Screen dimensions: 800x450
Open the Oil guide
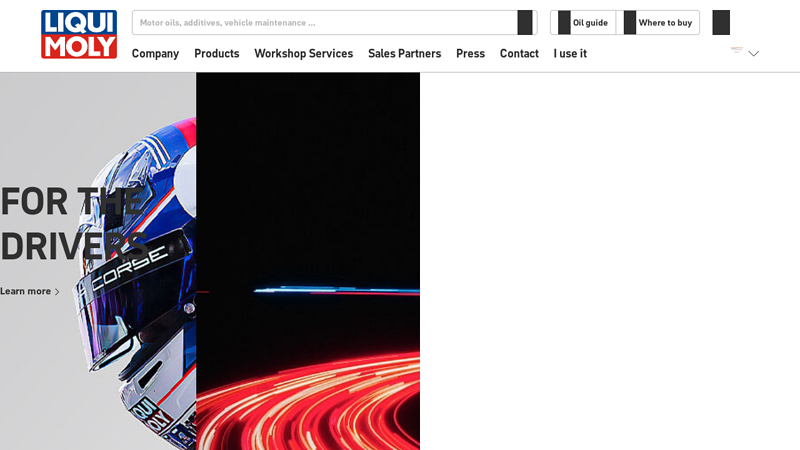582,23
